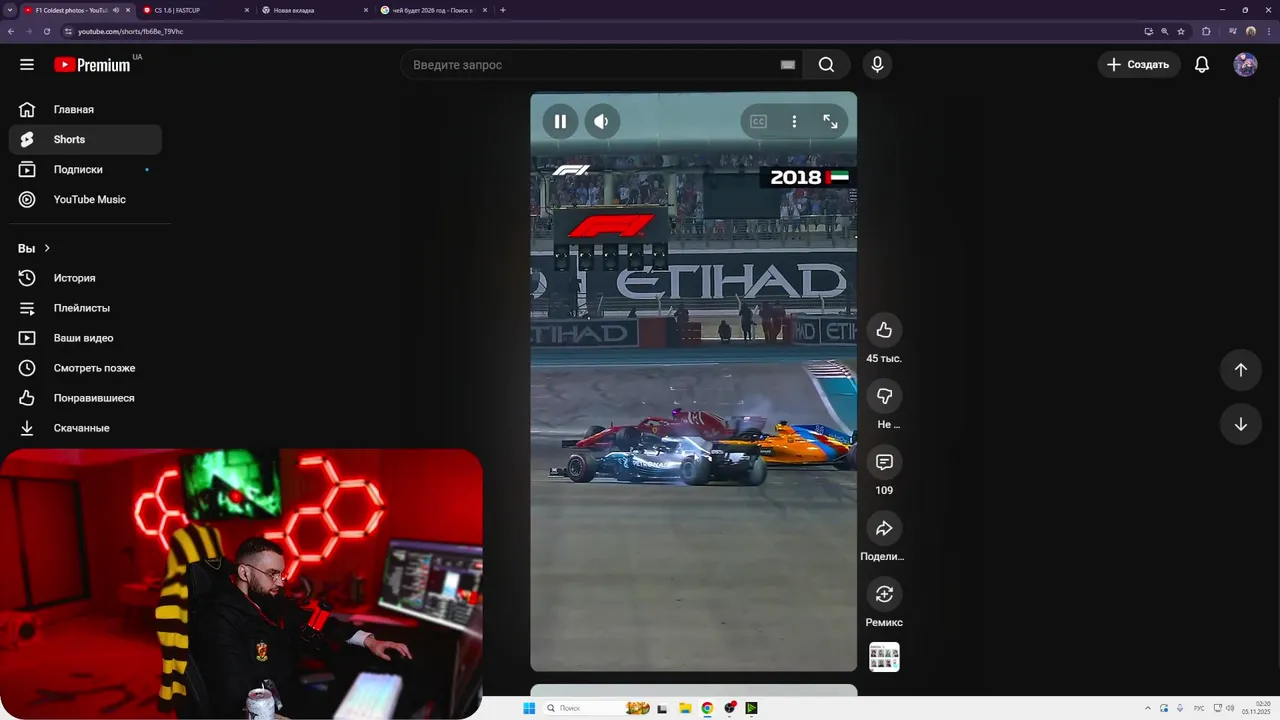Screen dimensions: 1280x720
Task: Open the Windows Start menu
Action: point(529,708)
